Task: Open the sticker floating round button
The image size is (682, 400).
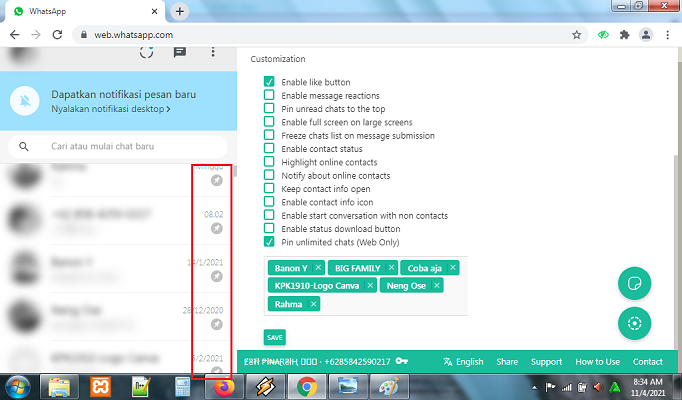Action: pos(635,283)
